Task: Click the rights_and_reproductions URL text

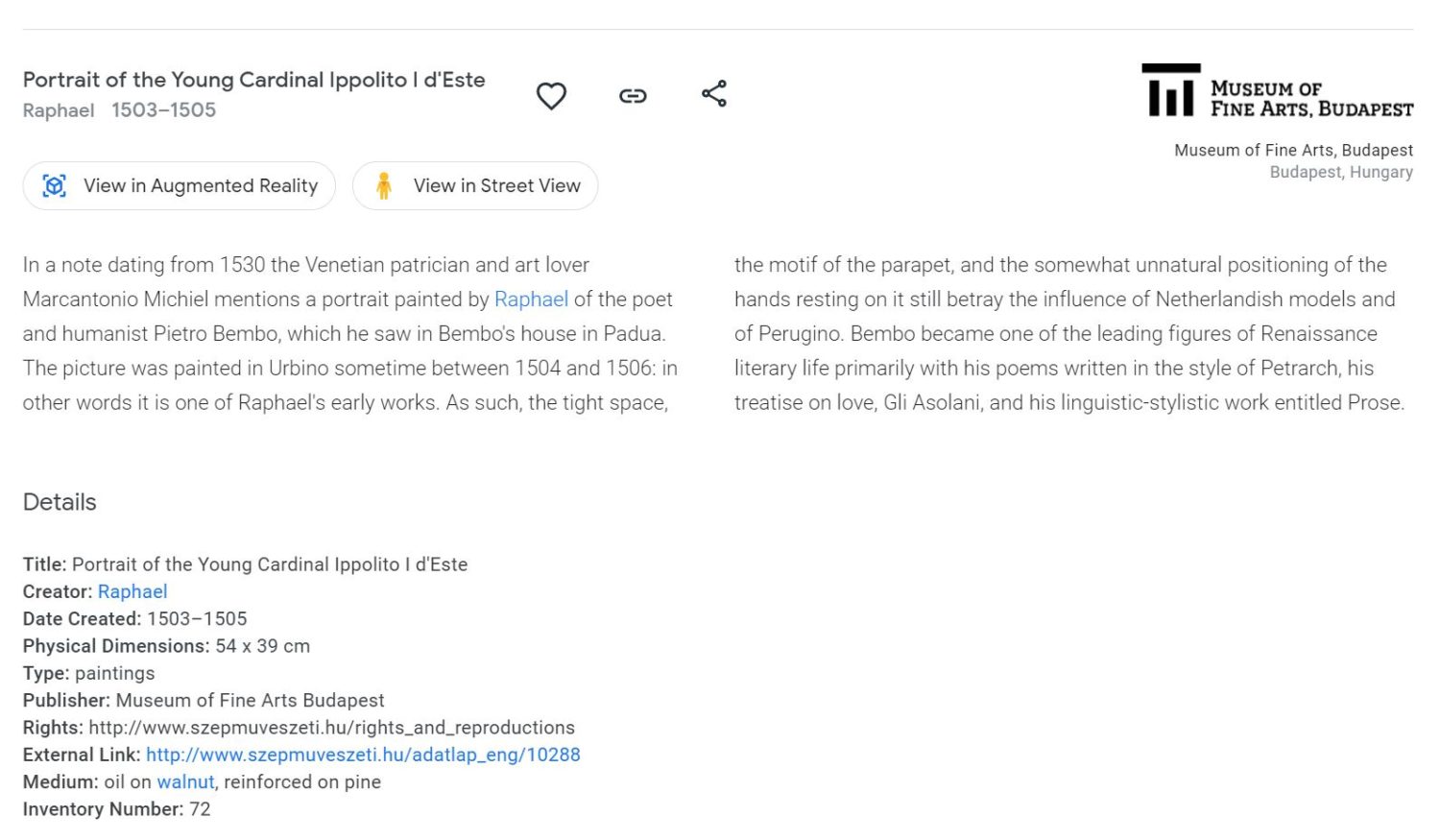Action: 331,728
